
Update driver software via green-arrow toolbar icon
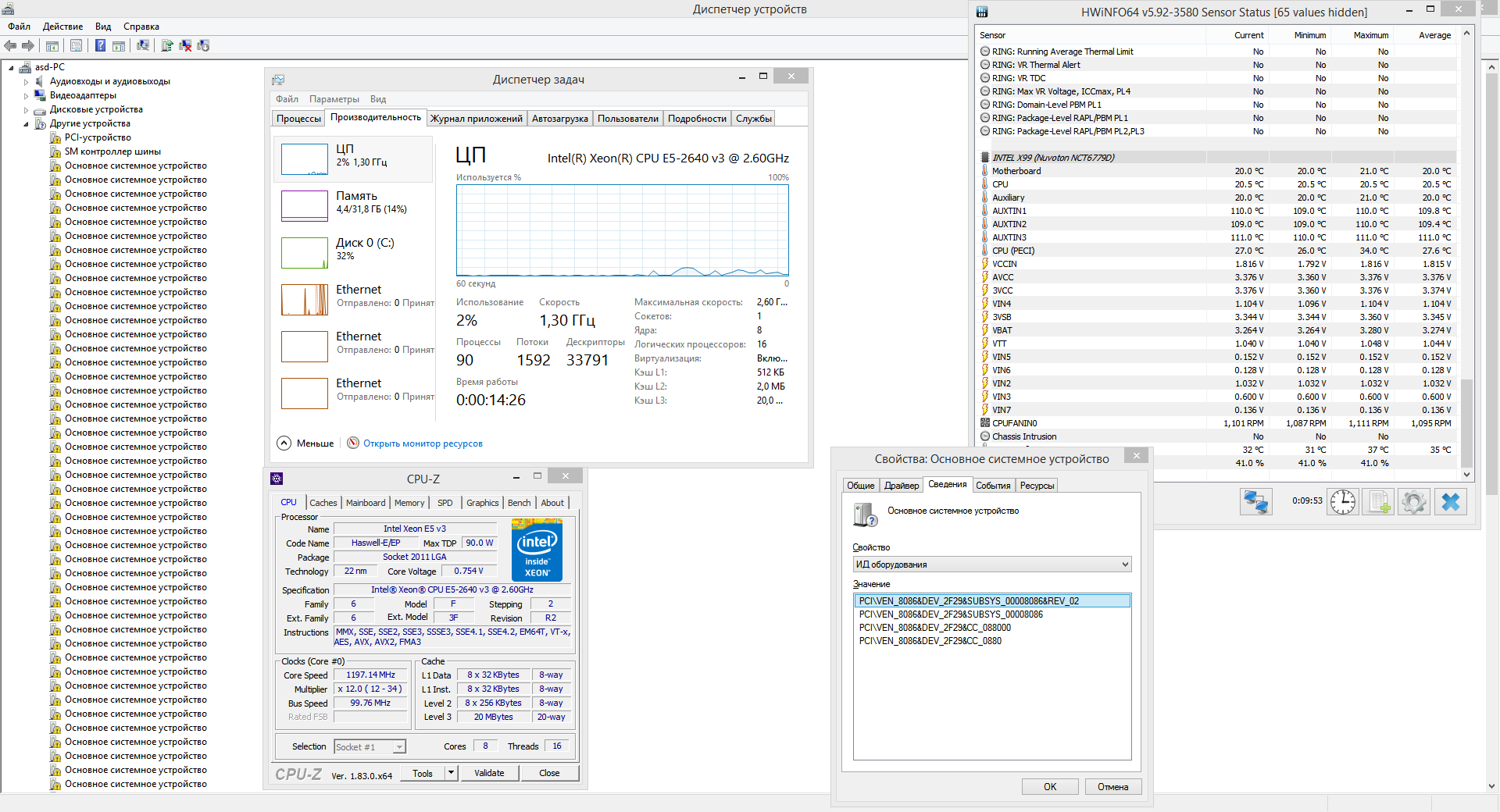[x=167, y=45]
